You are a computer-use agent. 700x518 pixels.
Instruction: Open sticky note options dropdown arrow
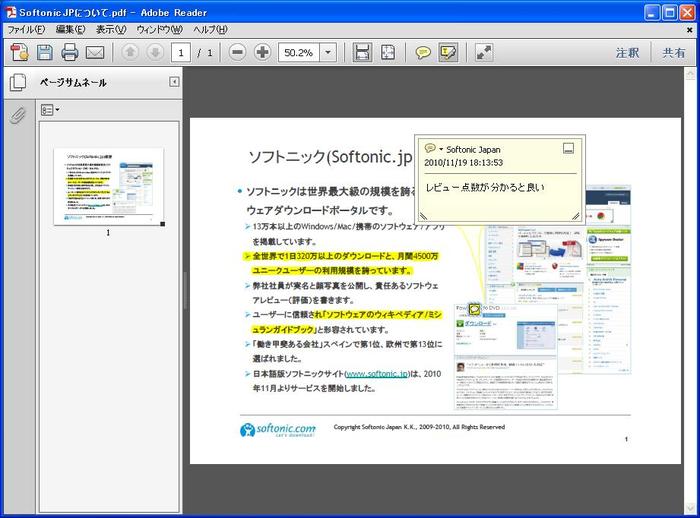click(441, 149)
